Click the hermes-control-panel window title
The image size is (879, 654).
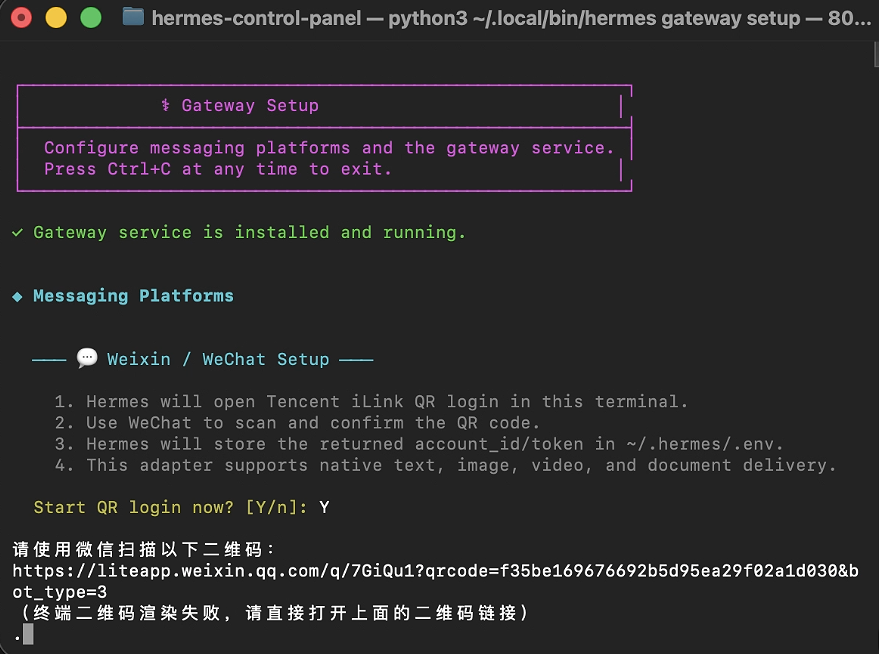click(x=511, y=18)
